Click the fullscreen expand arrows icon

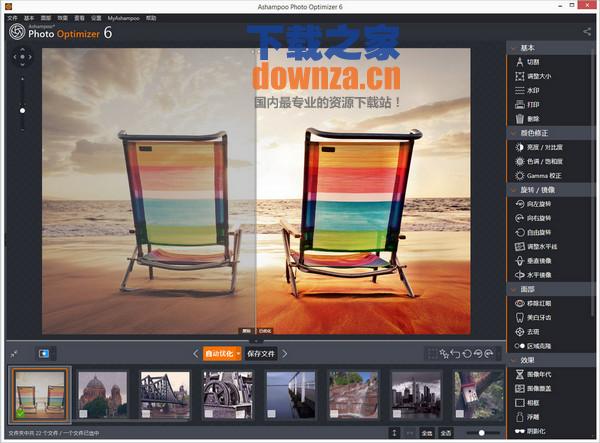pyautogui.click(x=14, y=354)
